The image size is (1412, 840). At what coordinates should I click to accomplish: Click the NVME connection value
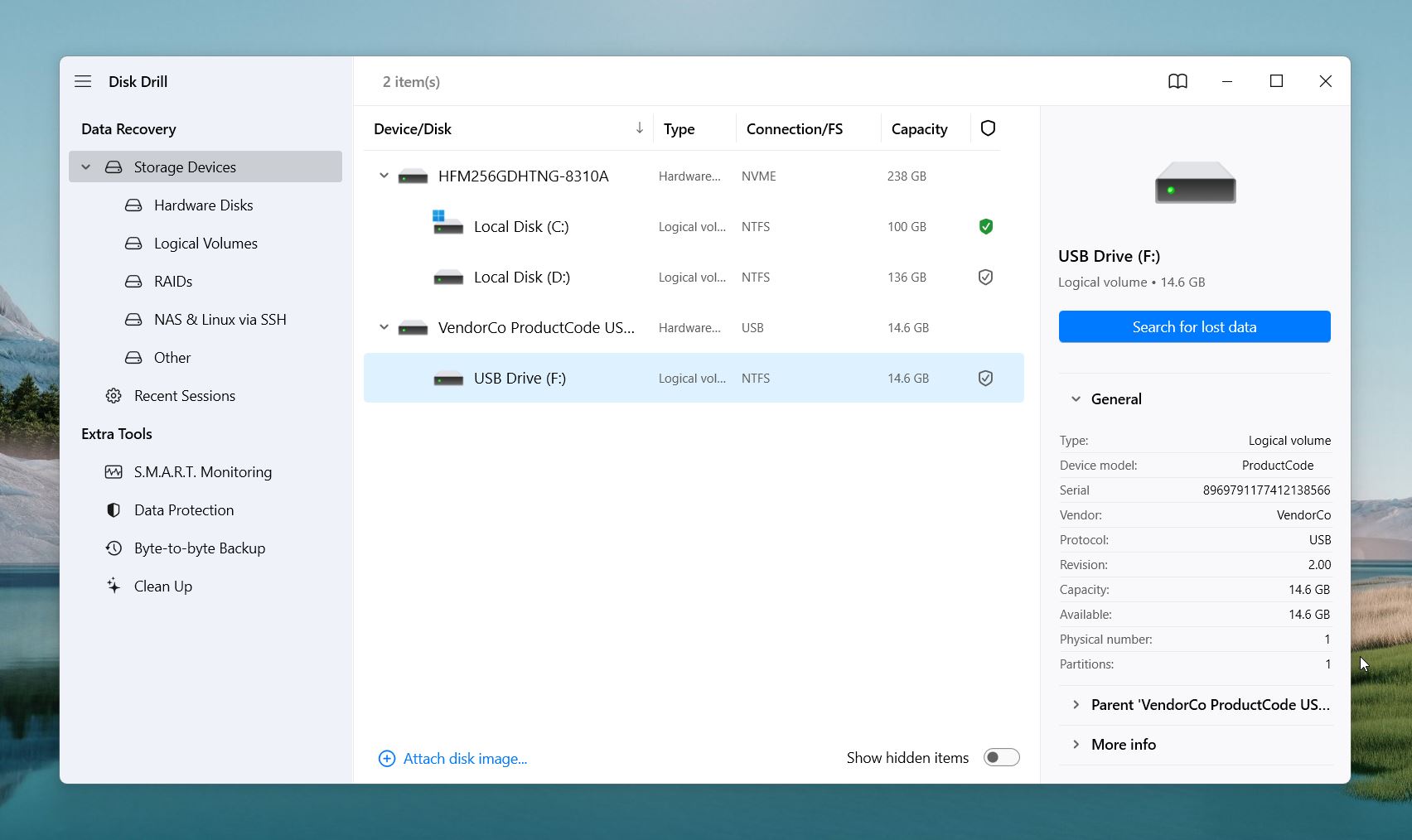[758, 176]
